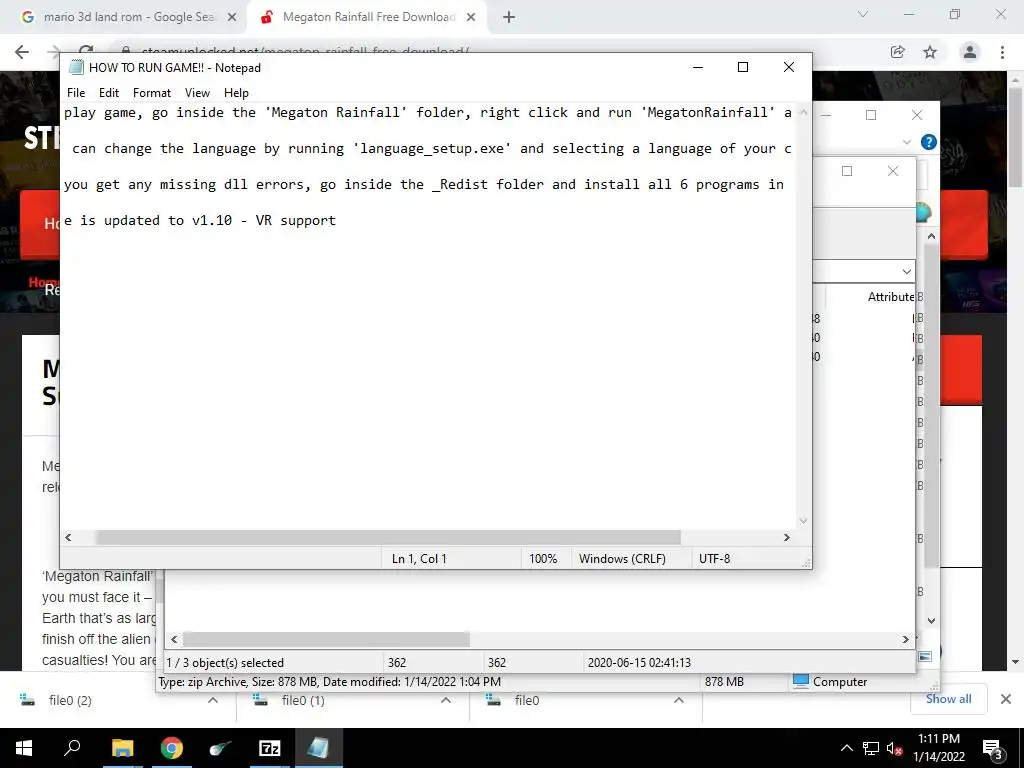Screen dimensions: 1024x768
Task: Click the 100% zoom status in Notepad
Action: coord(543,559)
